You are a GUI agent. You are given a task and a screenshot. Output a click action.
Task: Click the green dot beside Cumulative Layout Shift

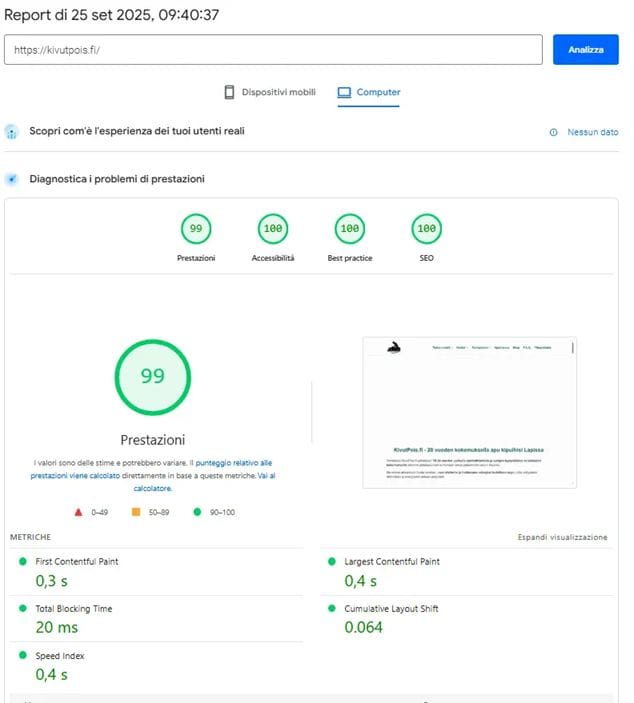(332, 608)
